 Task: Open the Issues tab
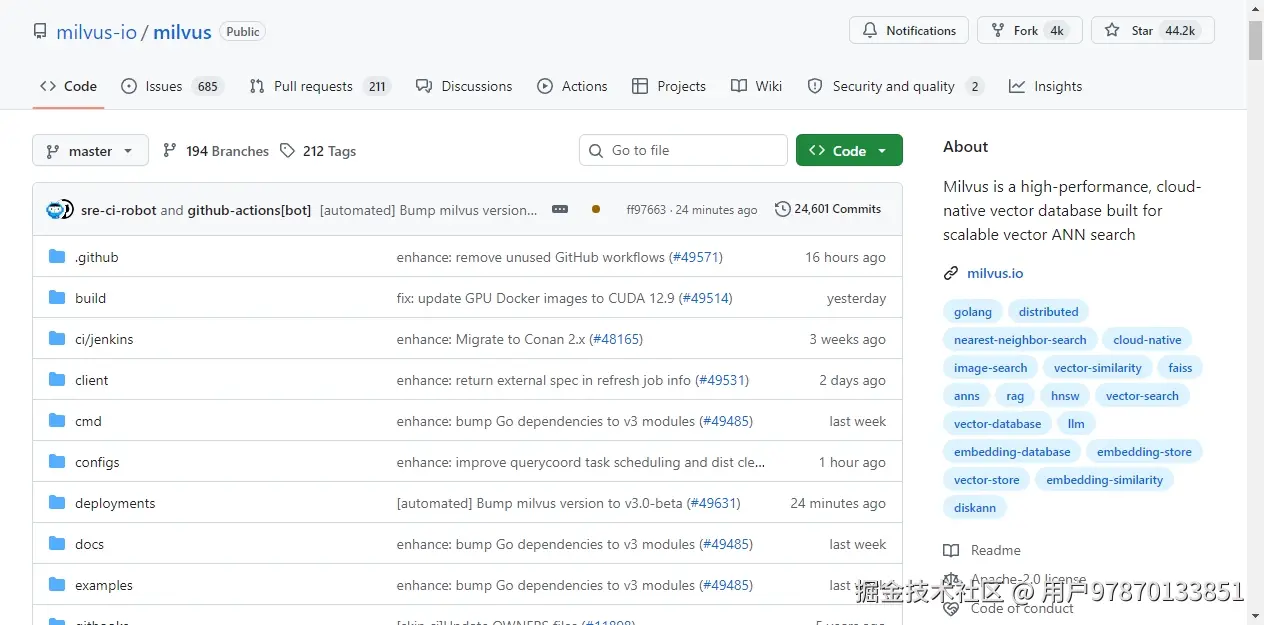pos(172,86)
